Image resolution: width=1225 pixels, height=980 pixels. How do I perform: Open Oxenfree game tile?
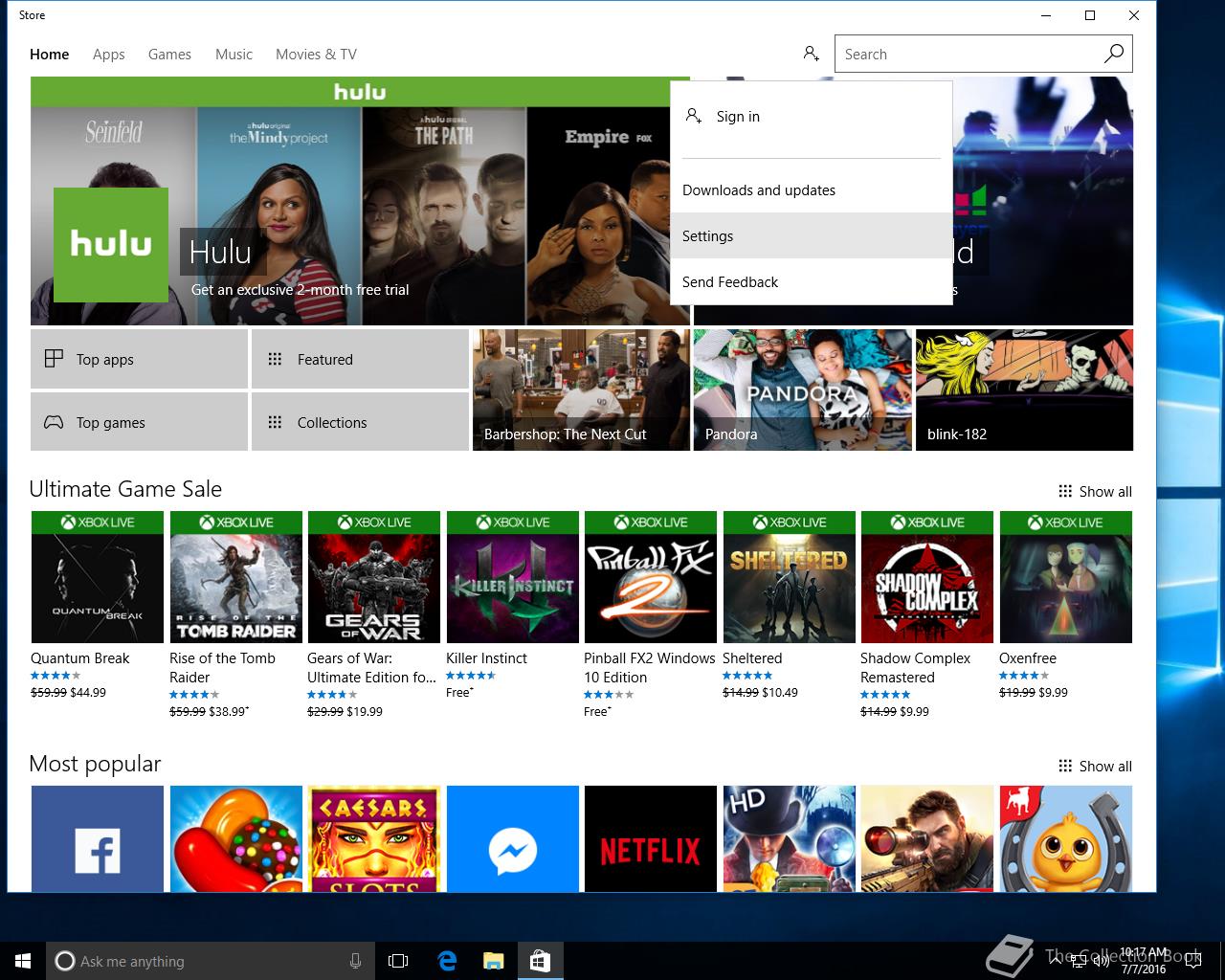click(x=1066, y=577)
